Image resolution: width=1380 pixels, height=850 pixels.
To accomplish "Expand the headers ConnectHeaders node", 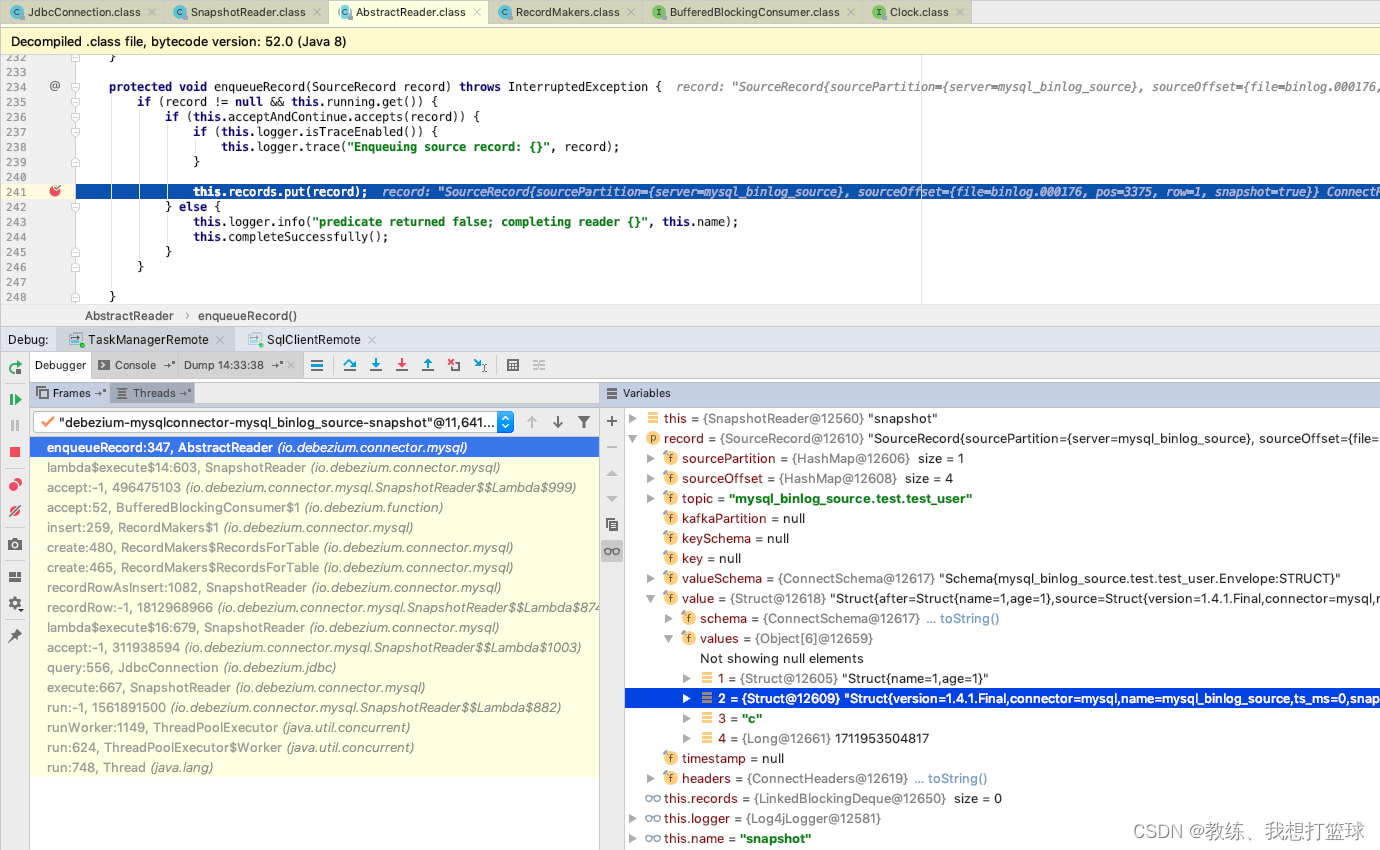I will pyautogui.click(x=651, y=778).
